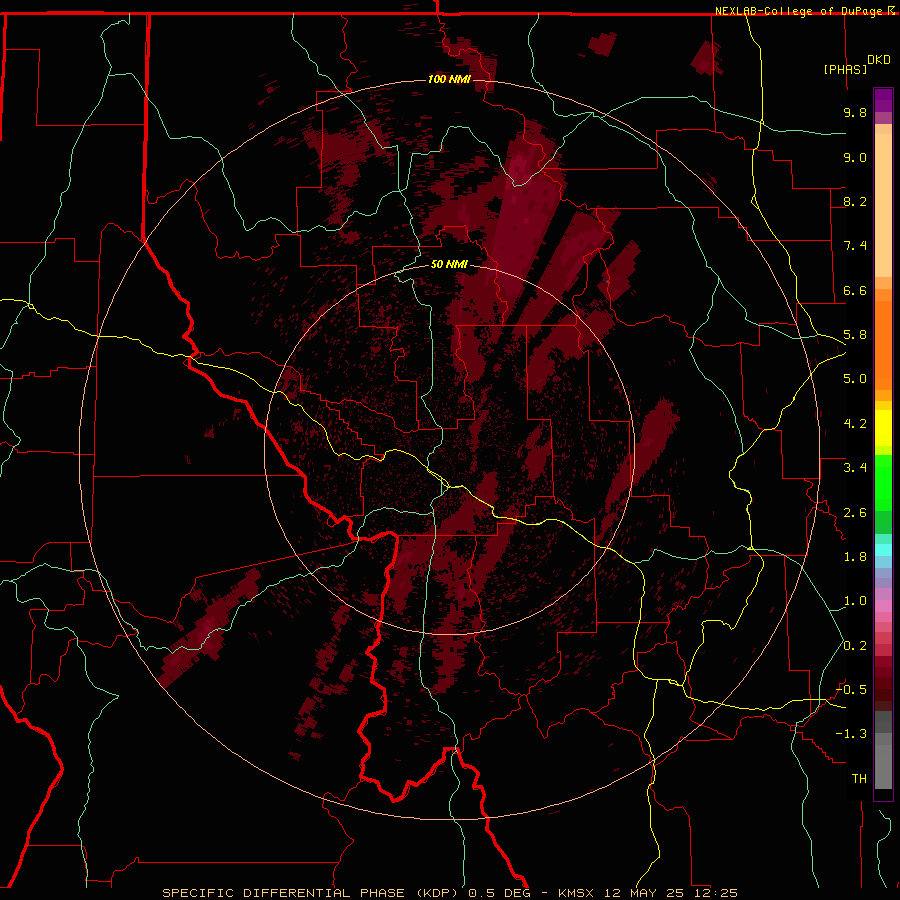Click the 4.2 scale value
This screenshot has width=900, height=900.
[855, 424]
